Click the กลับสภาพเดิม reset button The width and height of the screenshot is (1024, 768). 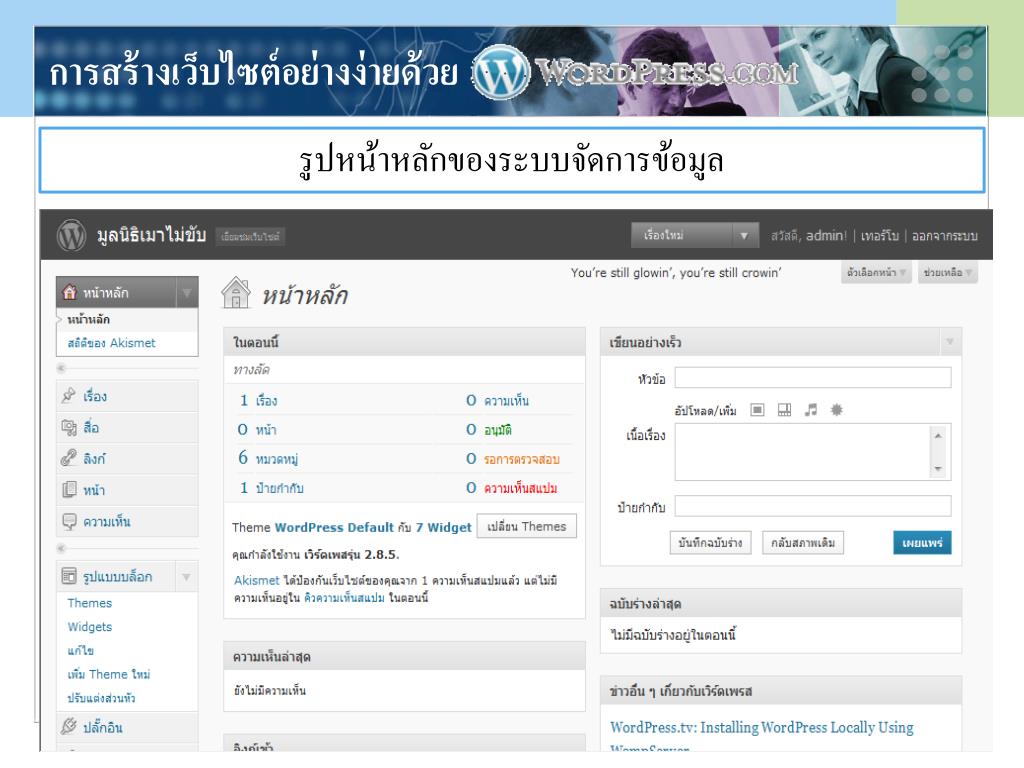tap(803, 542)
